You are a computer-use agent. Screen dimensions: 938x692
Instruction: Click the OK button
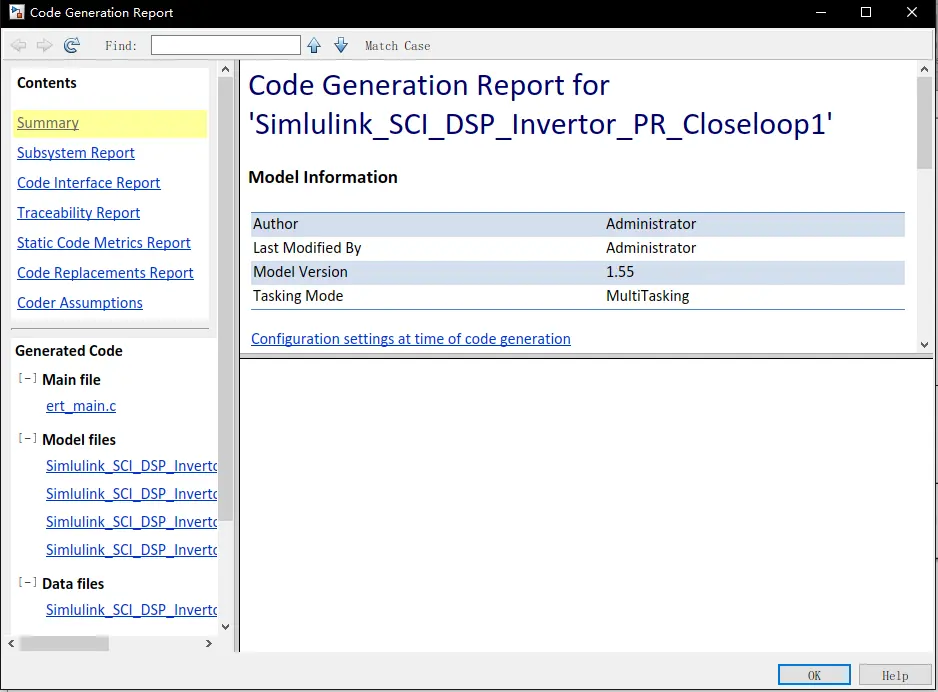[814, 675]
